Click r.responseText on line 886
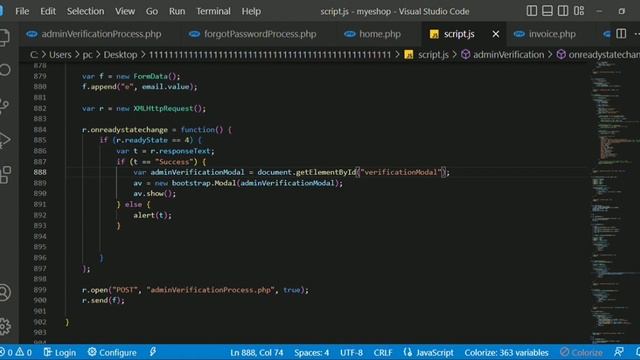This screenshot has height=360, width=640. coord(180,151)
